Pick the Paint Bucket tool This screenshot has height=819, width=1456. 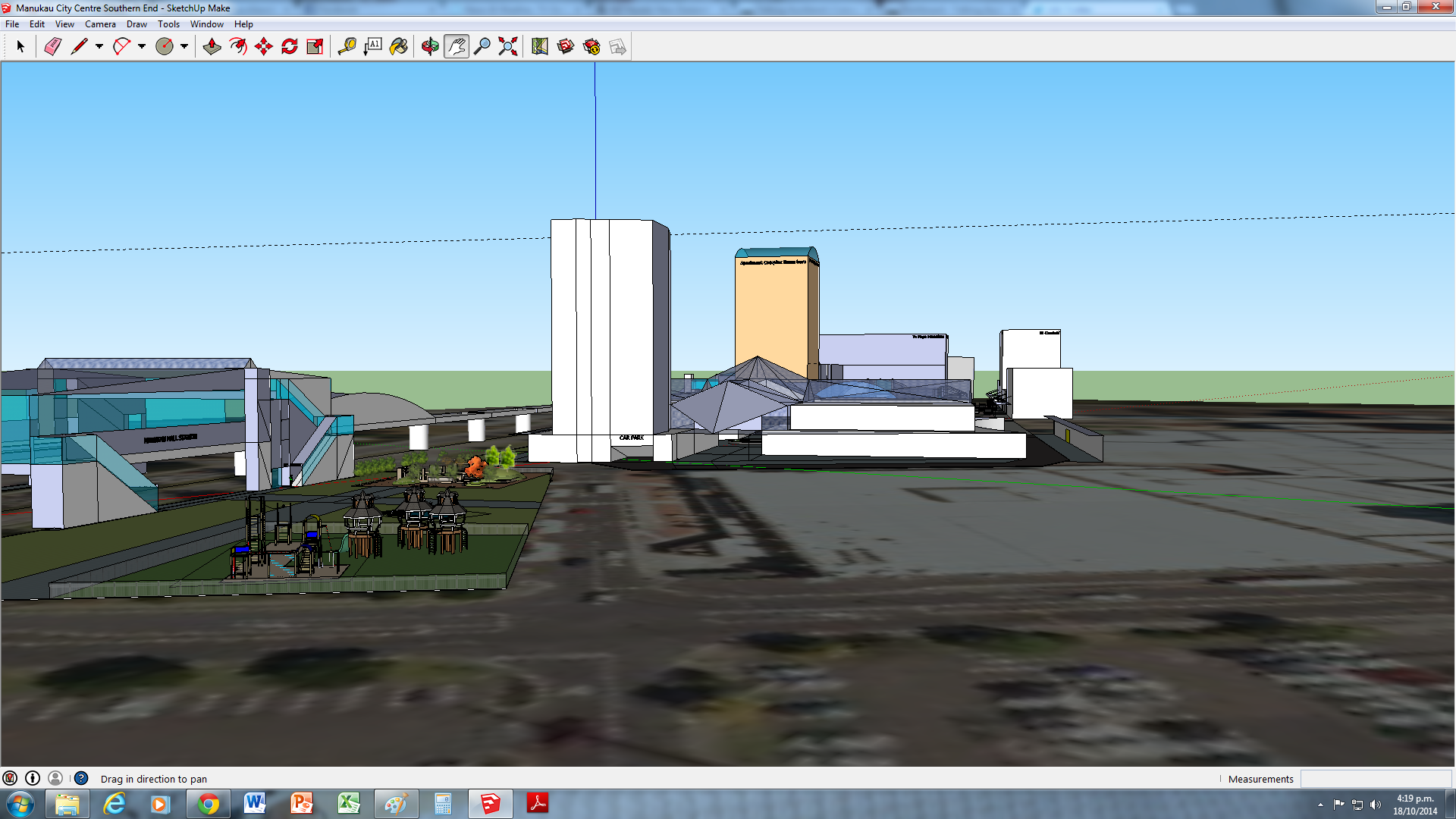tap(399, 47)
